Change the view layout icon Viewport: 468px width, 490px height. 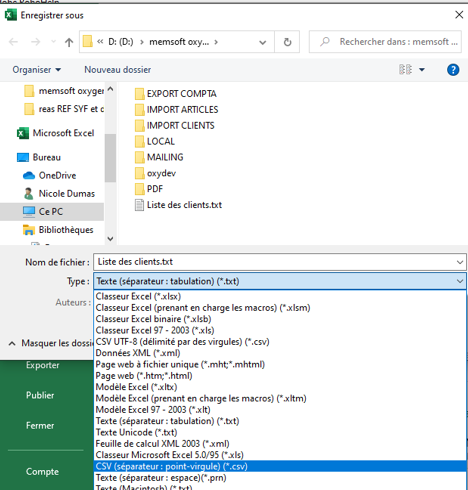point(405,70)
